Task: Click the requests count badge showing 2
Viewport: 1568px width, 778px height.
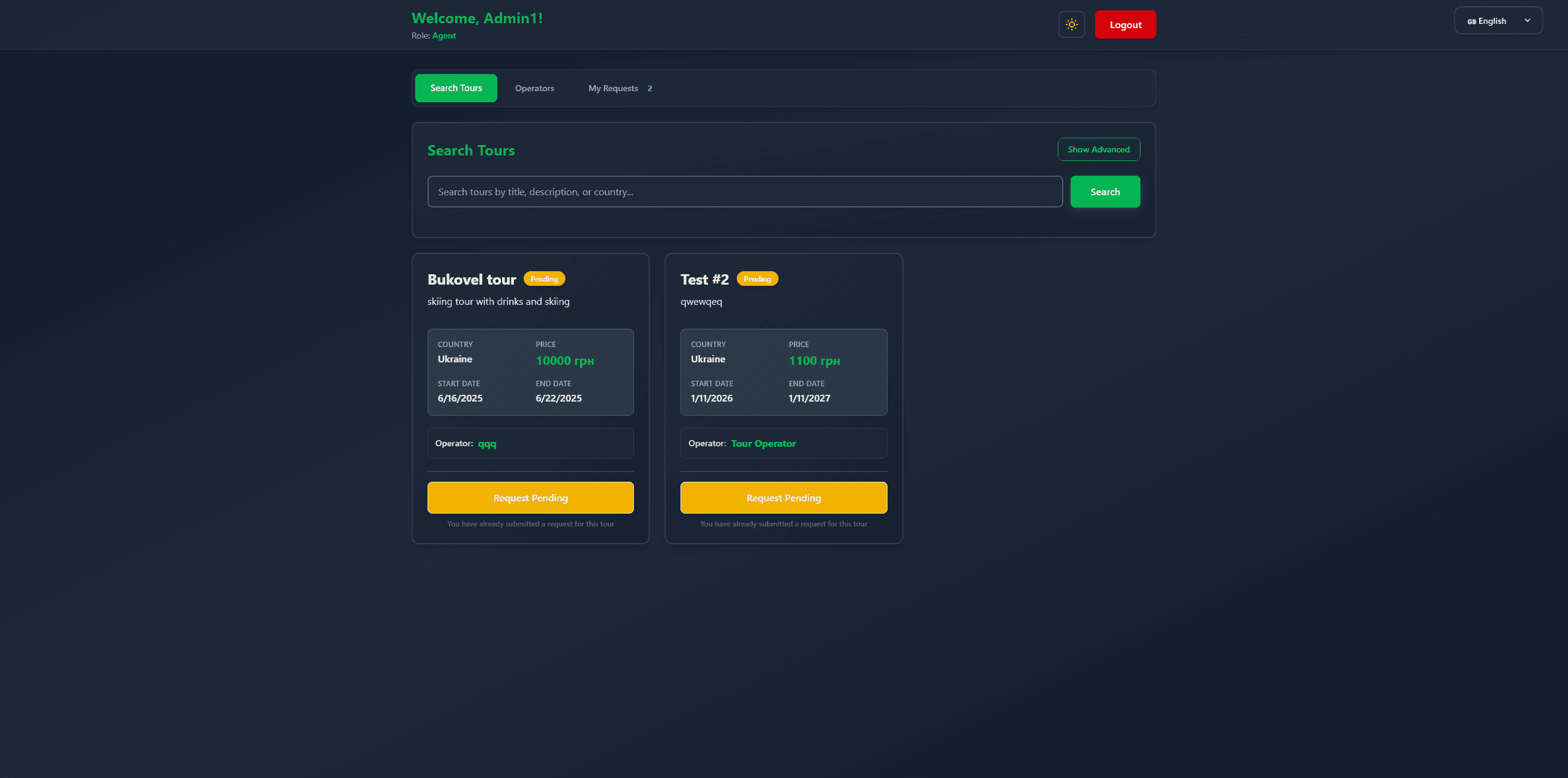Action: click(650, 88)
